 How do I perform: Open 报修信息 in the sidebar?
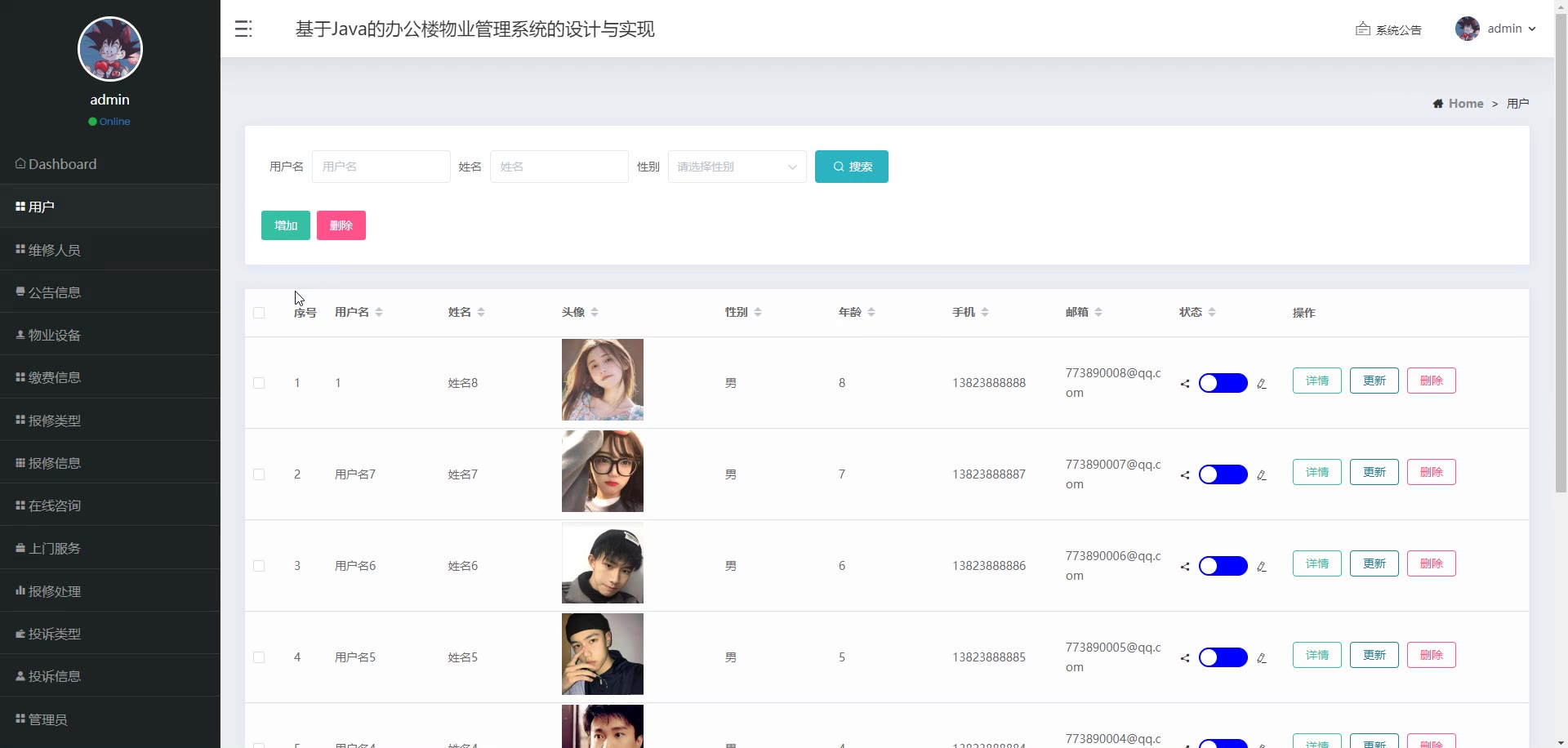[110, 463]
